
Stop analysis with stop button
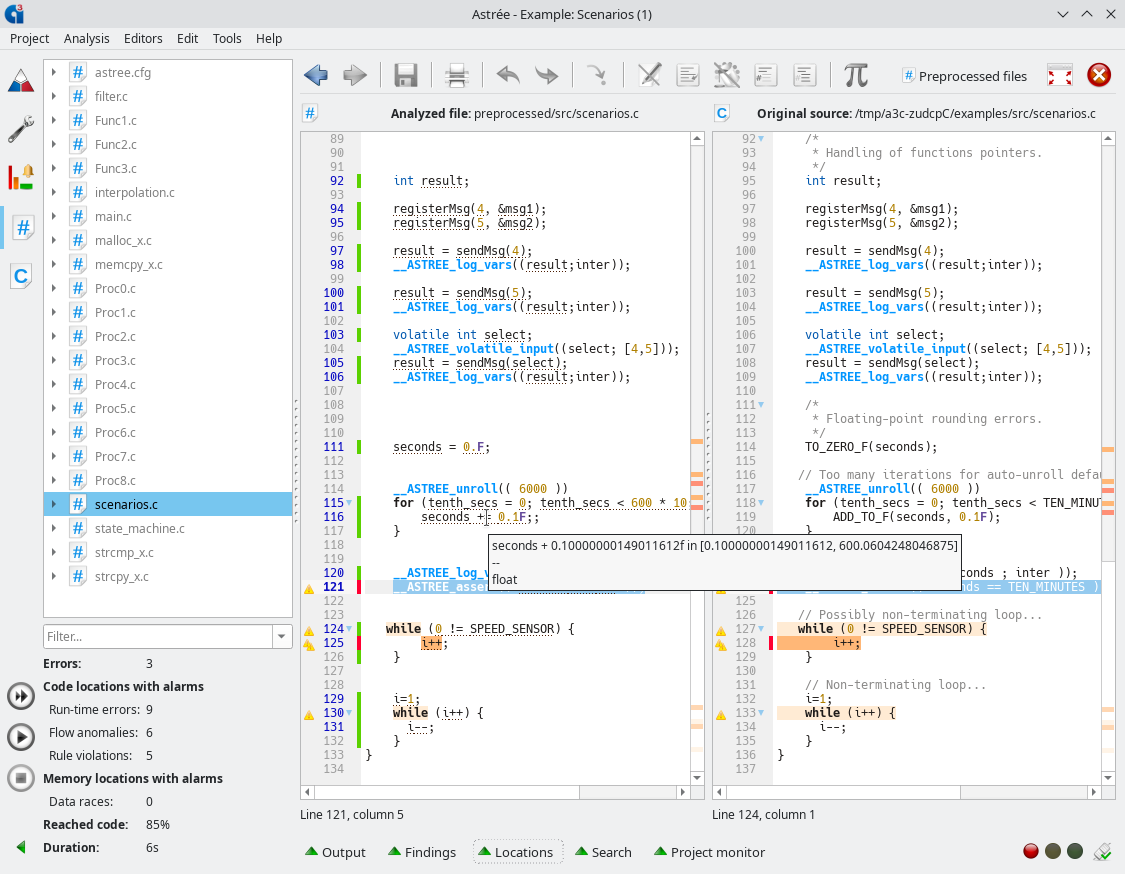[21, 778]
